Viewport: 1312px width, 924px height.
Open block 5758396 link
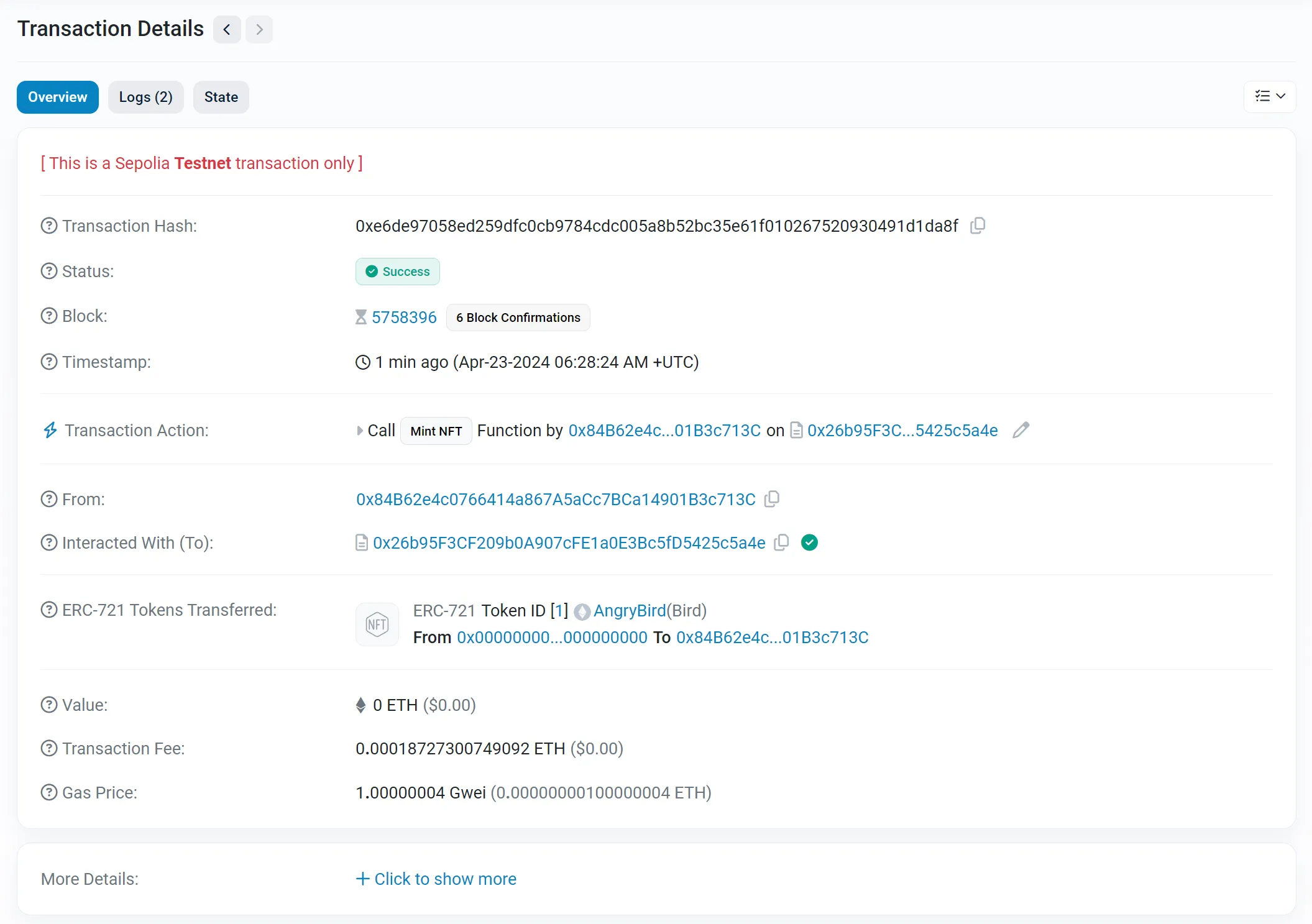click(404, 318)
